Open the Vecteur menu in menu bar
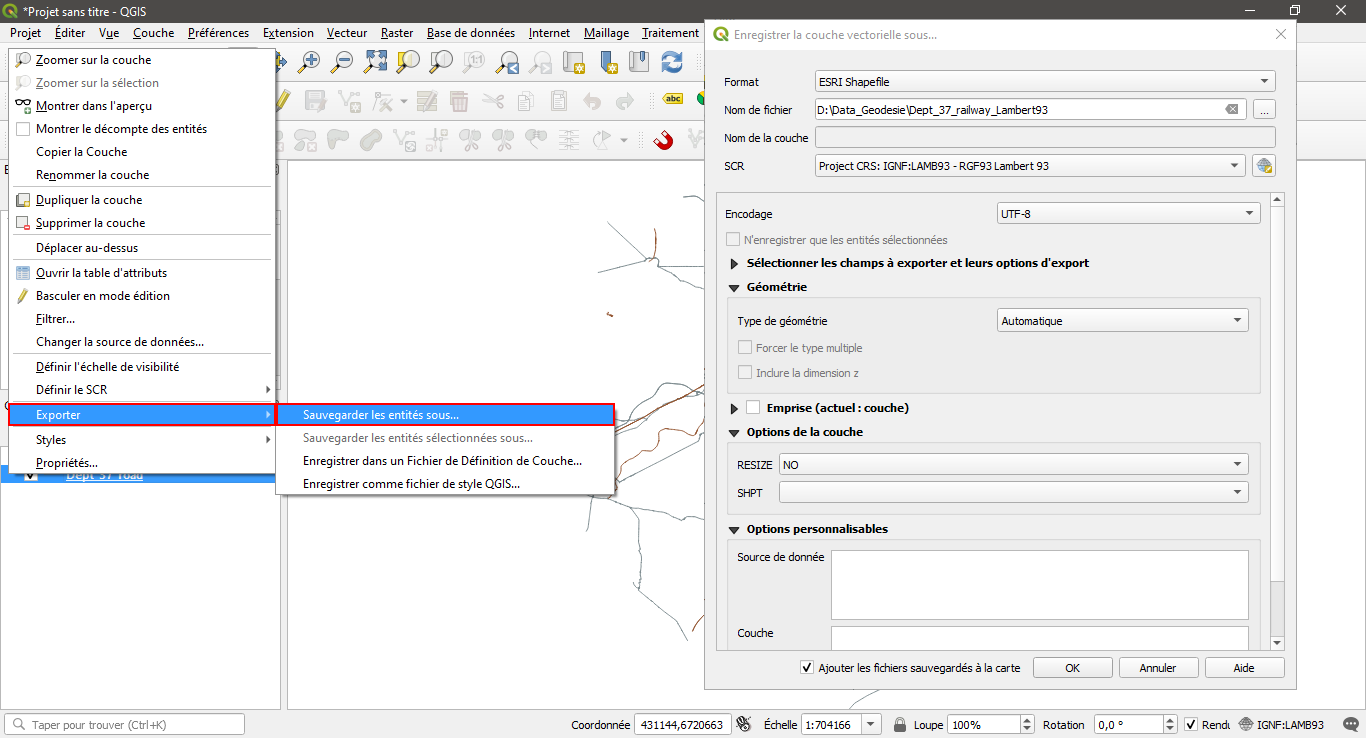 click(x=347, y=33)
